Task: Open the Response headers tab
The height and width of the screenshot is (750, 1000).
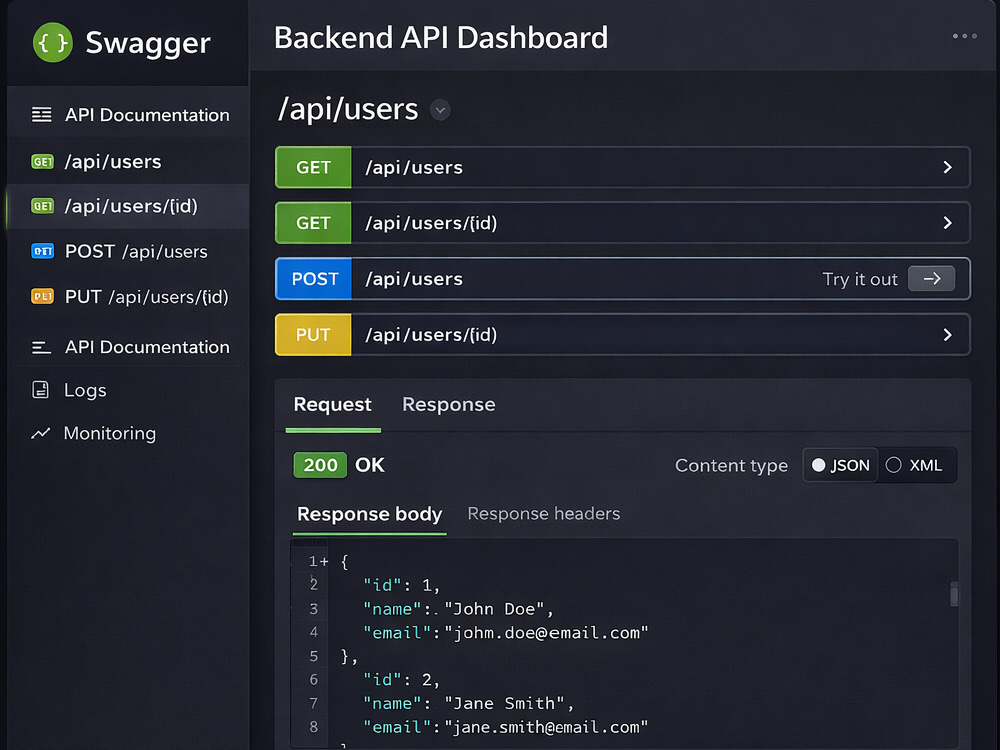Action: click(543, 514)
